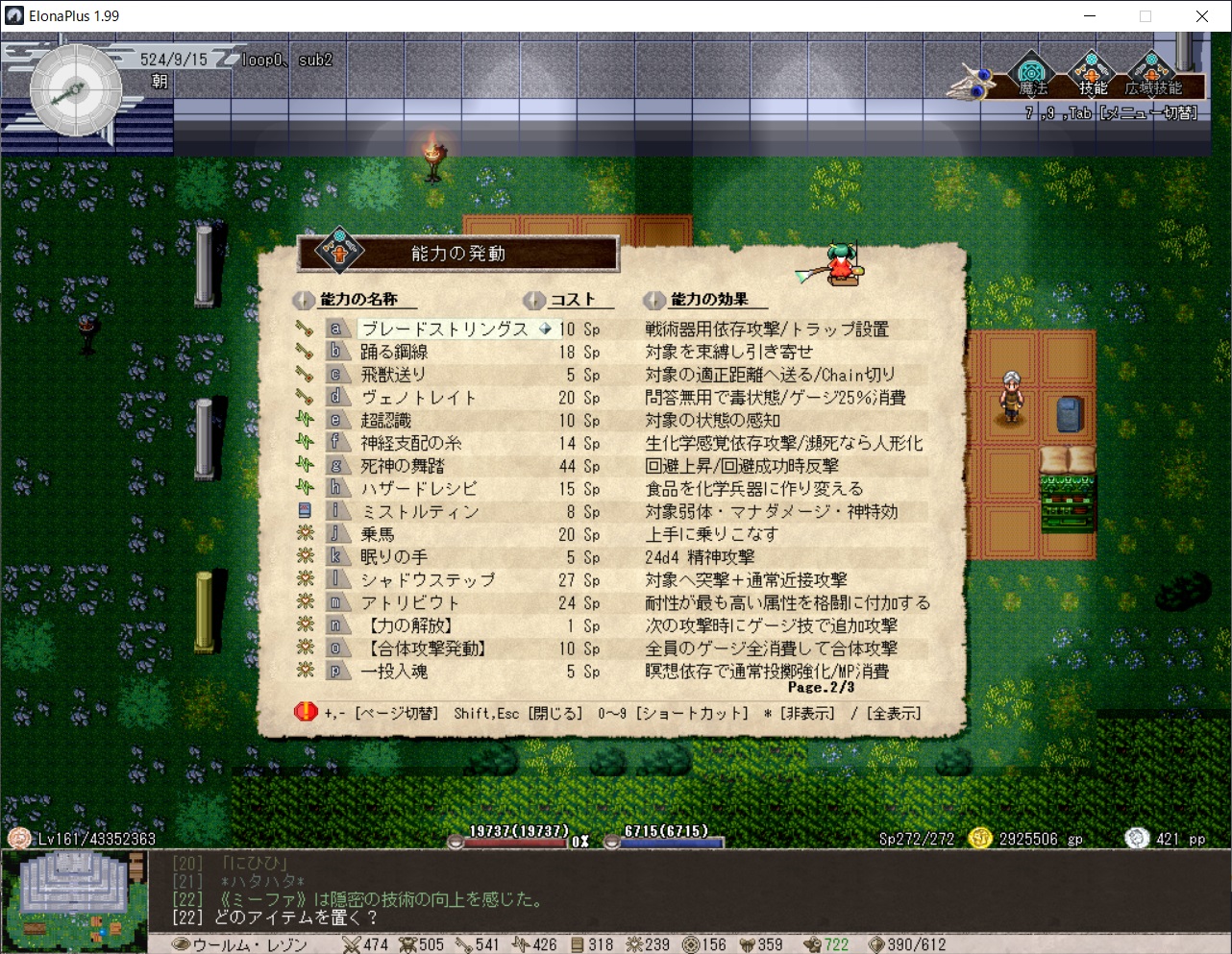Select the シャドウステップ ability
The width and height of the screenshot is (1232, 954).
click(429, 580)
